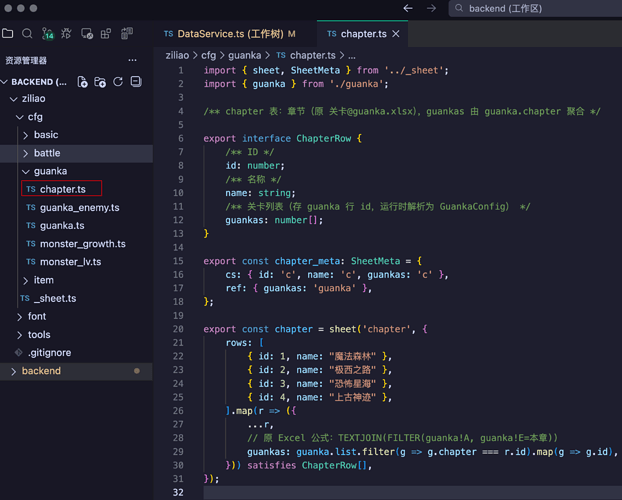Click the "魔法森林" string on line 22
The width and height of the screenshot is (622, 500).
[x=353, y=356]
